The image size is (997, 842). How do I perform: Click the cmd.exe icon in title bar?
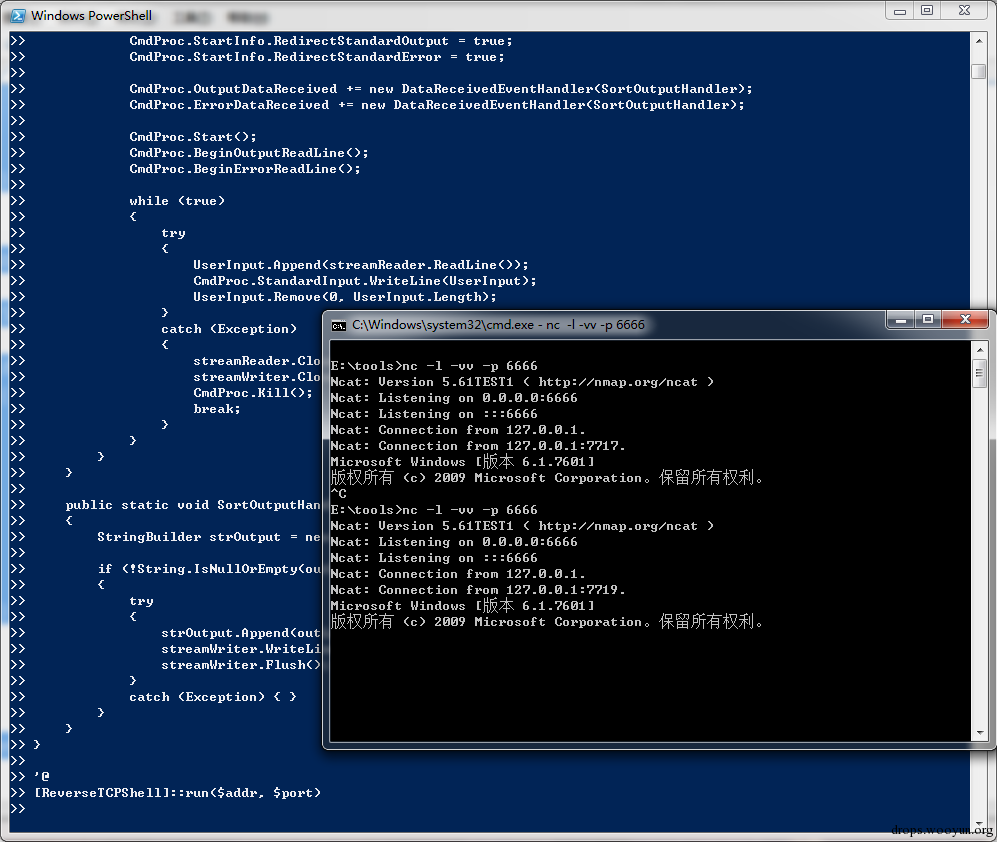pyautogui.click(x=339, y=326)
